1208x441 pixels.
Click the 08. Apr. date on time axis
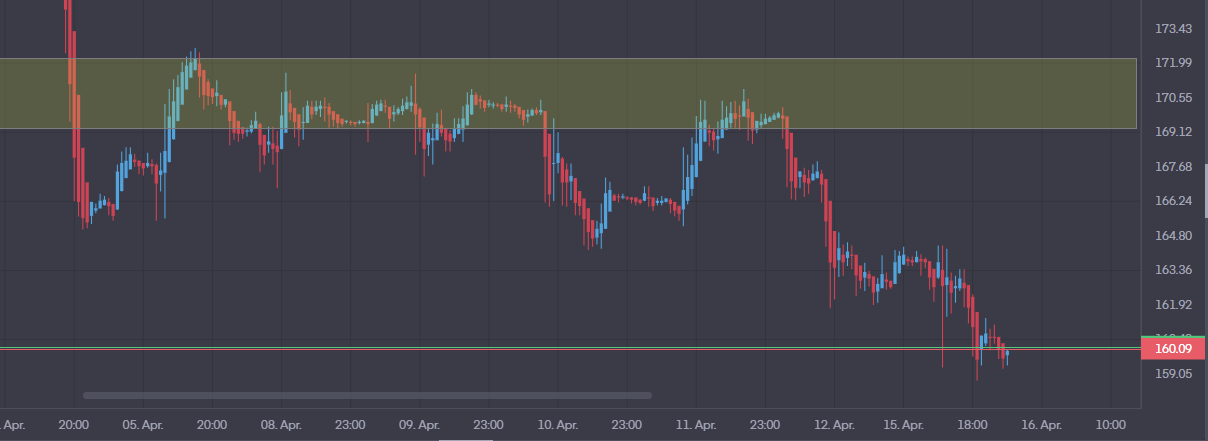pyautogui.click(x=281, y=425)
